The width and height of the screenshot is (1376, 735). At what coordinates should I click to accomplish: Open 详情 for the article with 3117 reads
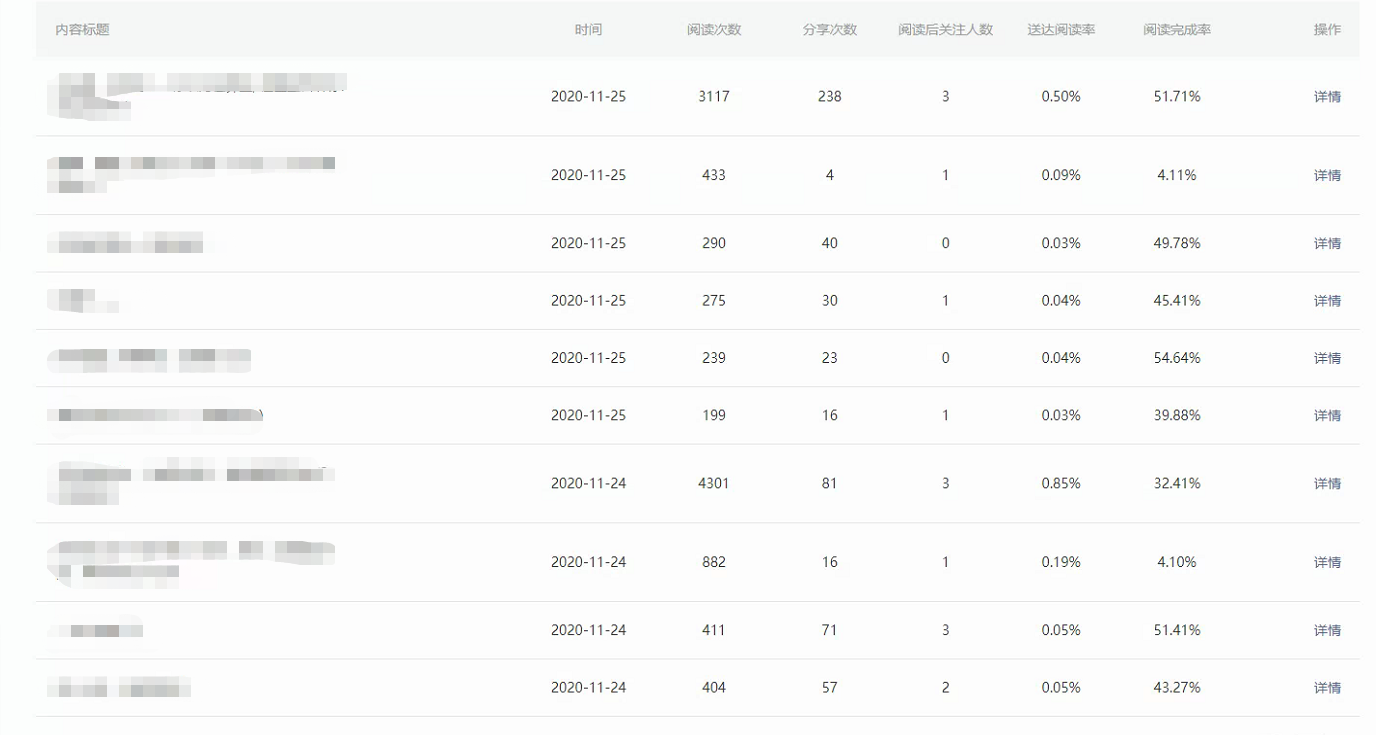tap(1326, 97)
